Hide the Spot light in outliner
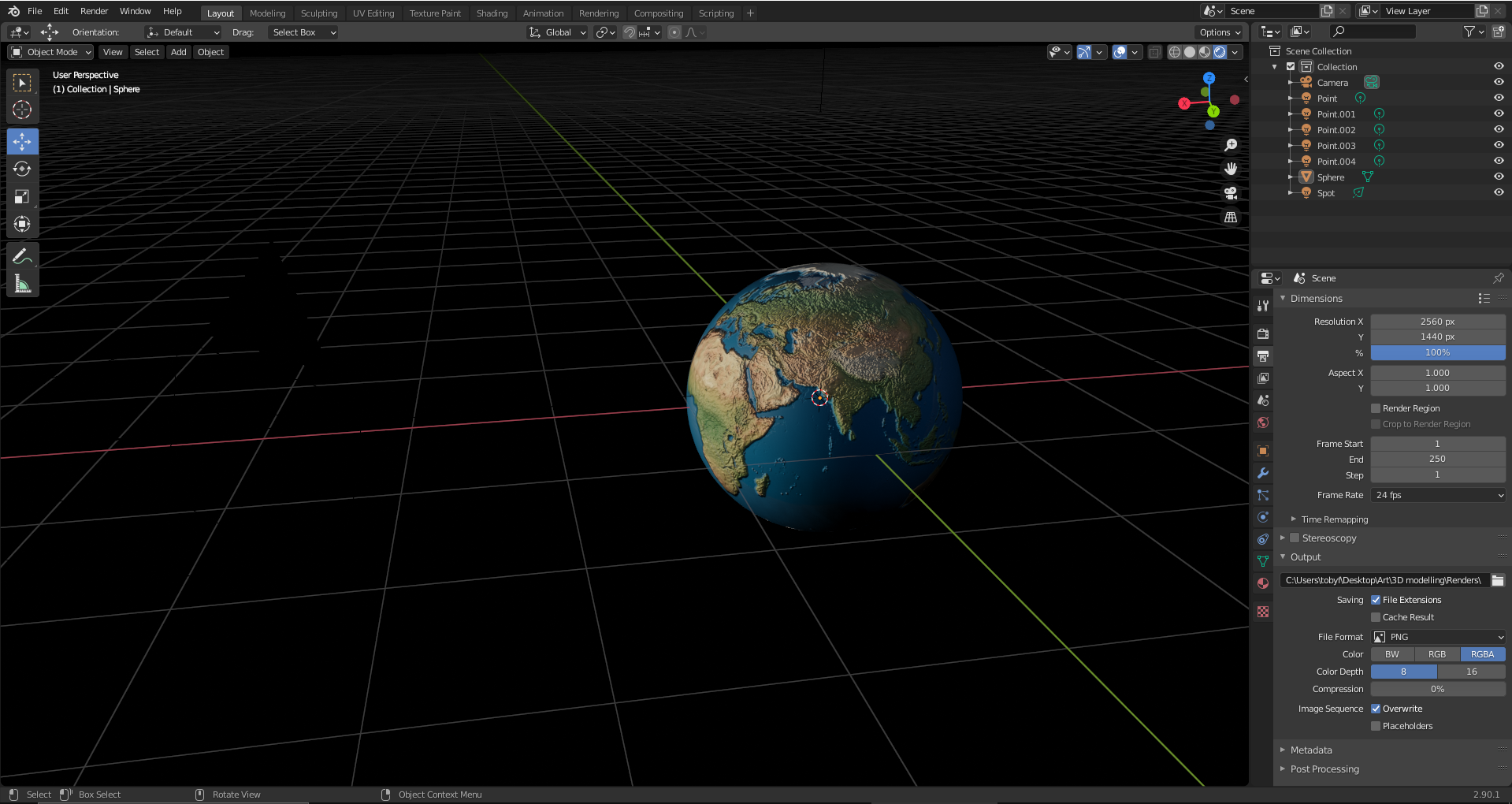The image size is (1512, 804). 1499,192
